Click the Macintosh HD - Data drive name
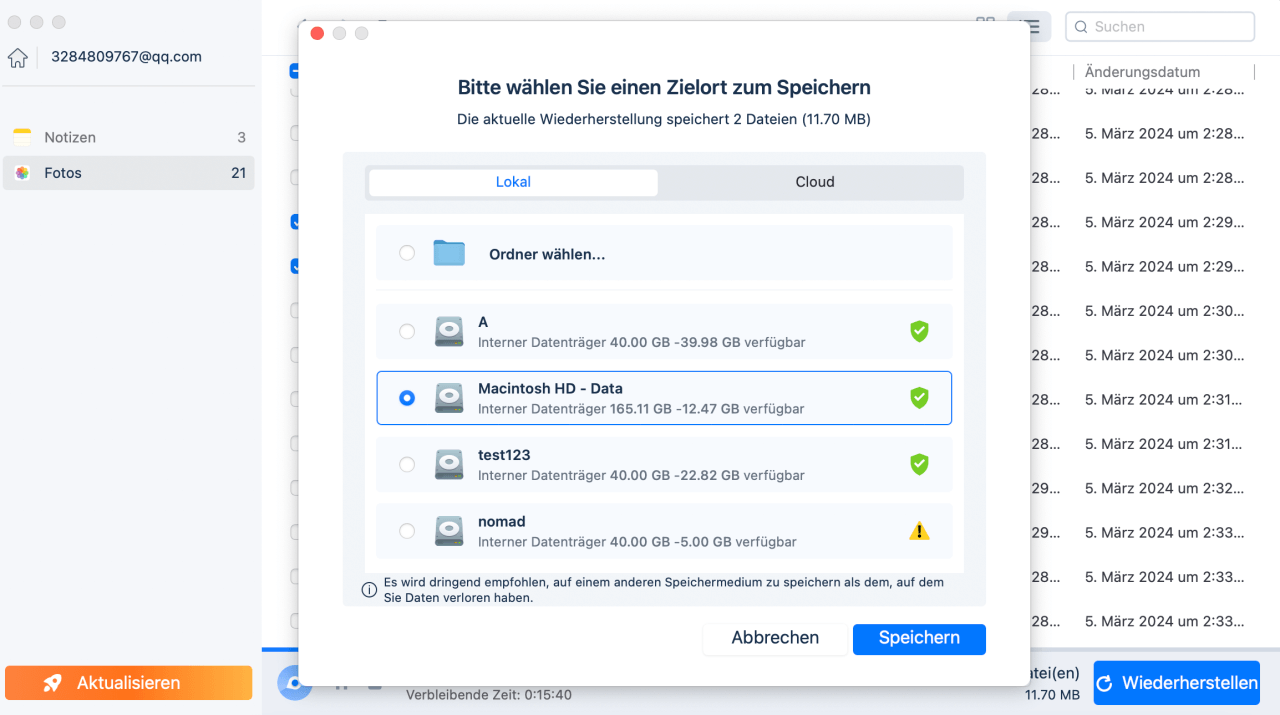Viewport: 1280px width, 715px height. [x=550, y=388]
